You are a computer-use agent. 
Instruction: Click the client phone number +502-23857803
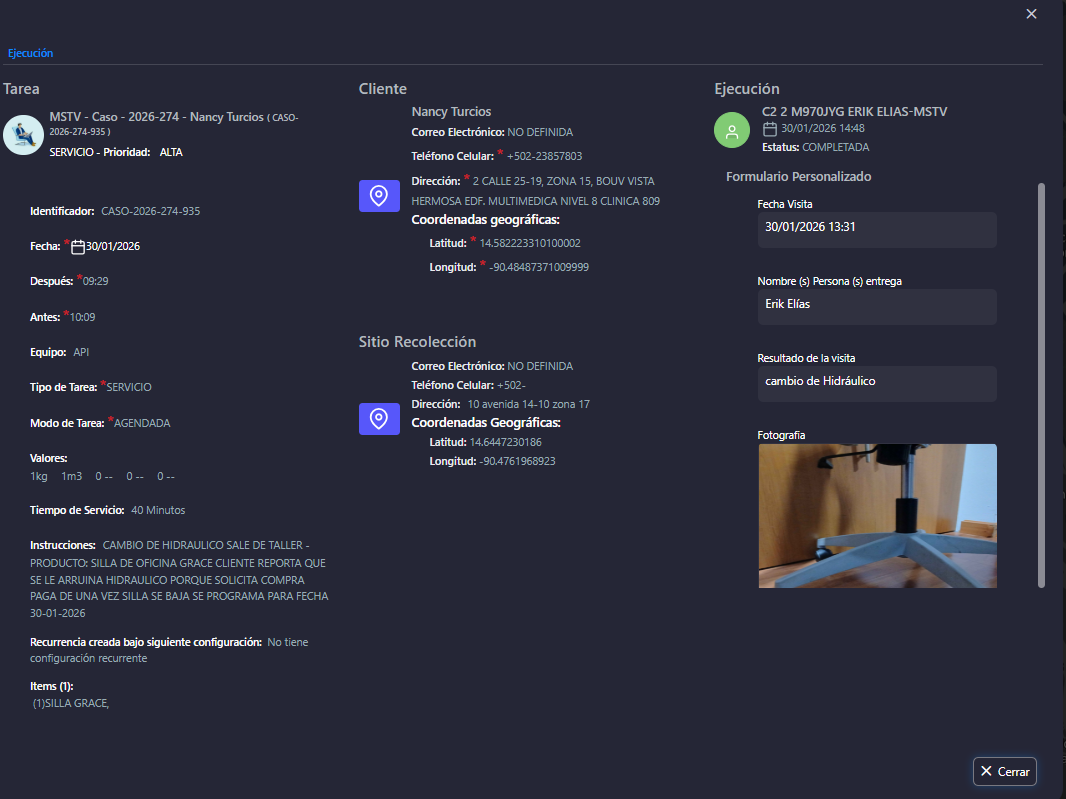click(544, 157)
